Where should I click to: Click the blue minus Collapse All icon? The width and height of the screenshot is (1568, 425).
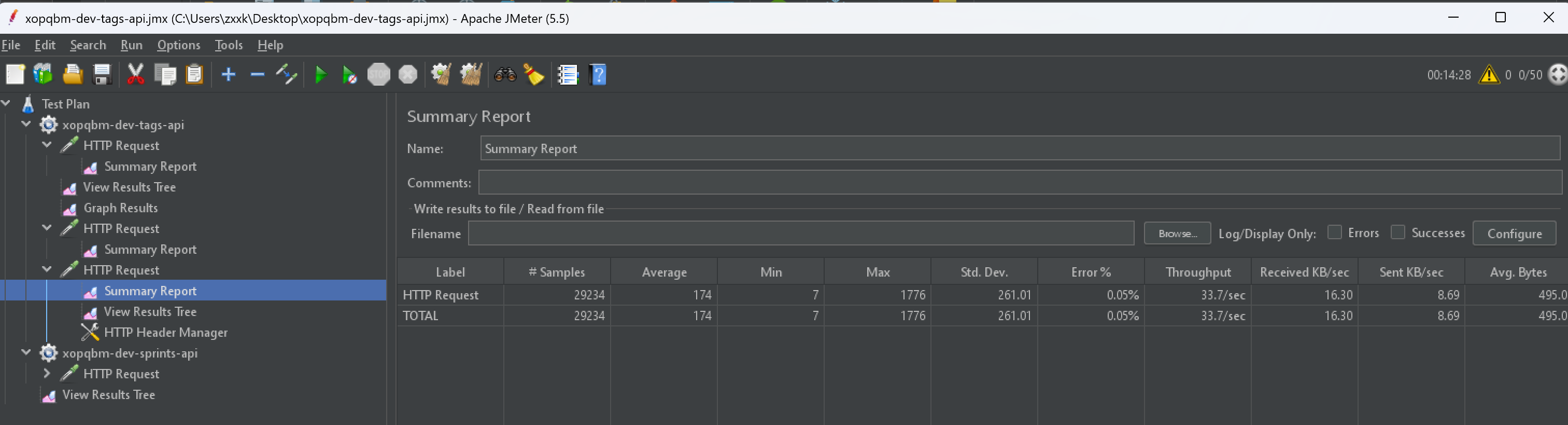pyautogui.click(x=258, y=75)
